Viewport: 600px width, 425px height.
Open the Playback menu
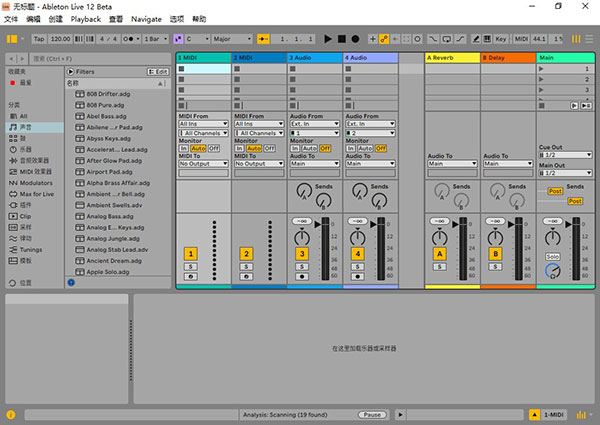(x=86, y=19)
